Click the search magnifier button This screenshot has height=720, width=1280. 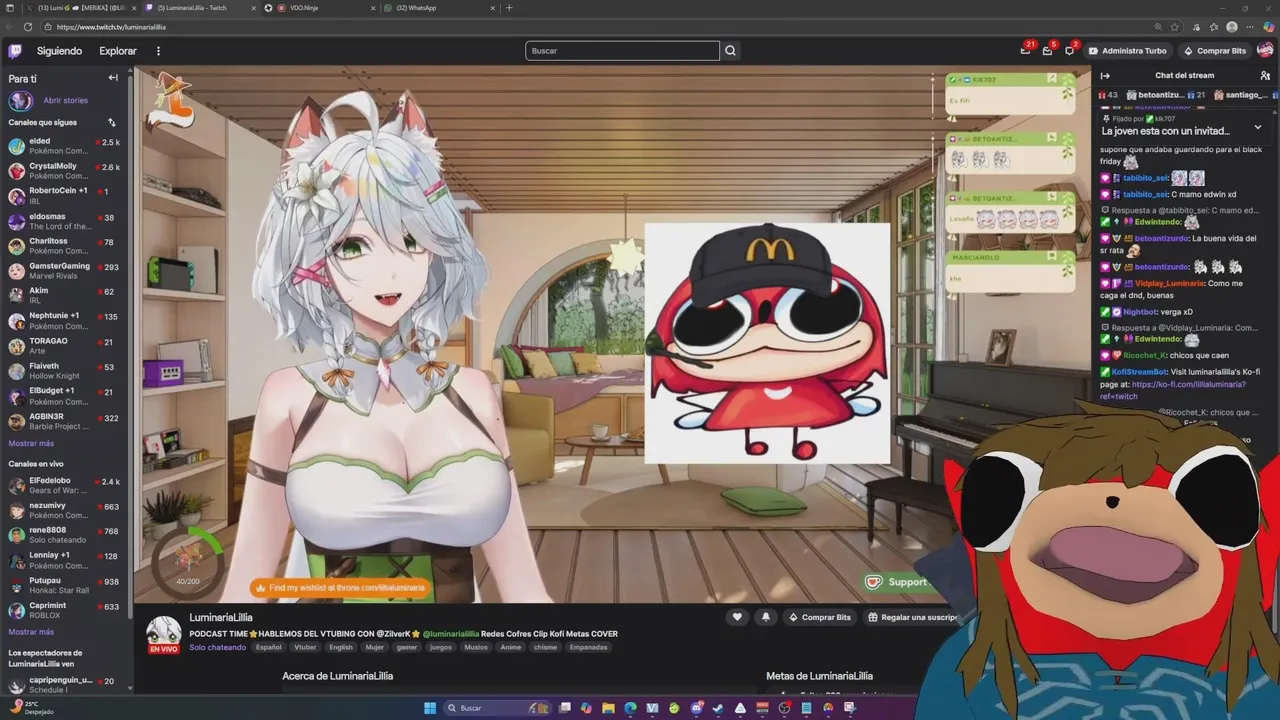[731, 51]
